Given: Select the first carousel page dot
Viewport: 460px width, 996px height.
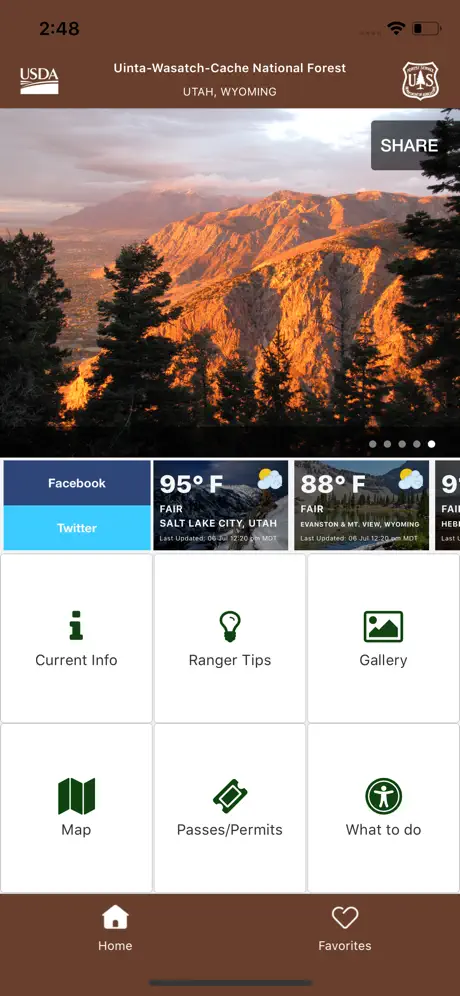Looking at the screenshot, I should (x=373, y=444).
